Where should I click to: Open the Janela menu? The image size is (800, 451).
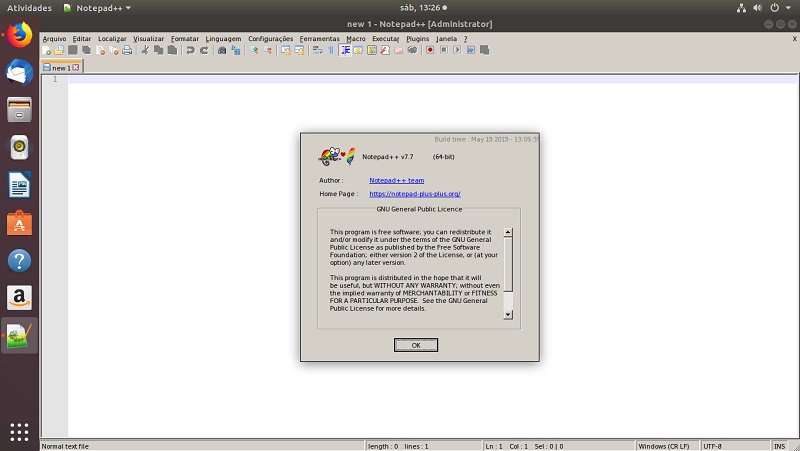(446, 39)
